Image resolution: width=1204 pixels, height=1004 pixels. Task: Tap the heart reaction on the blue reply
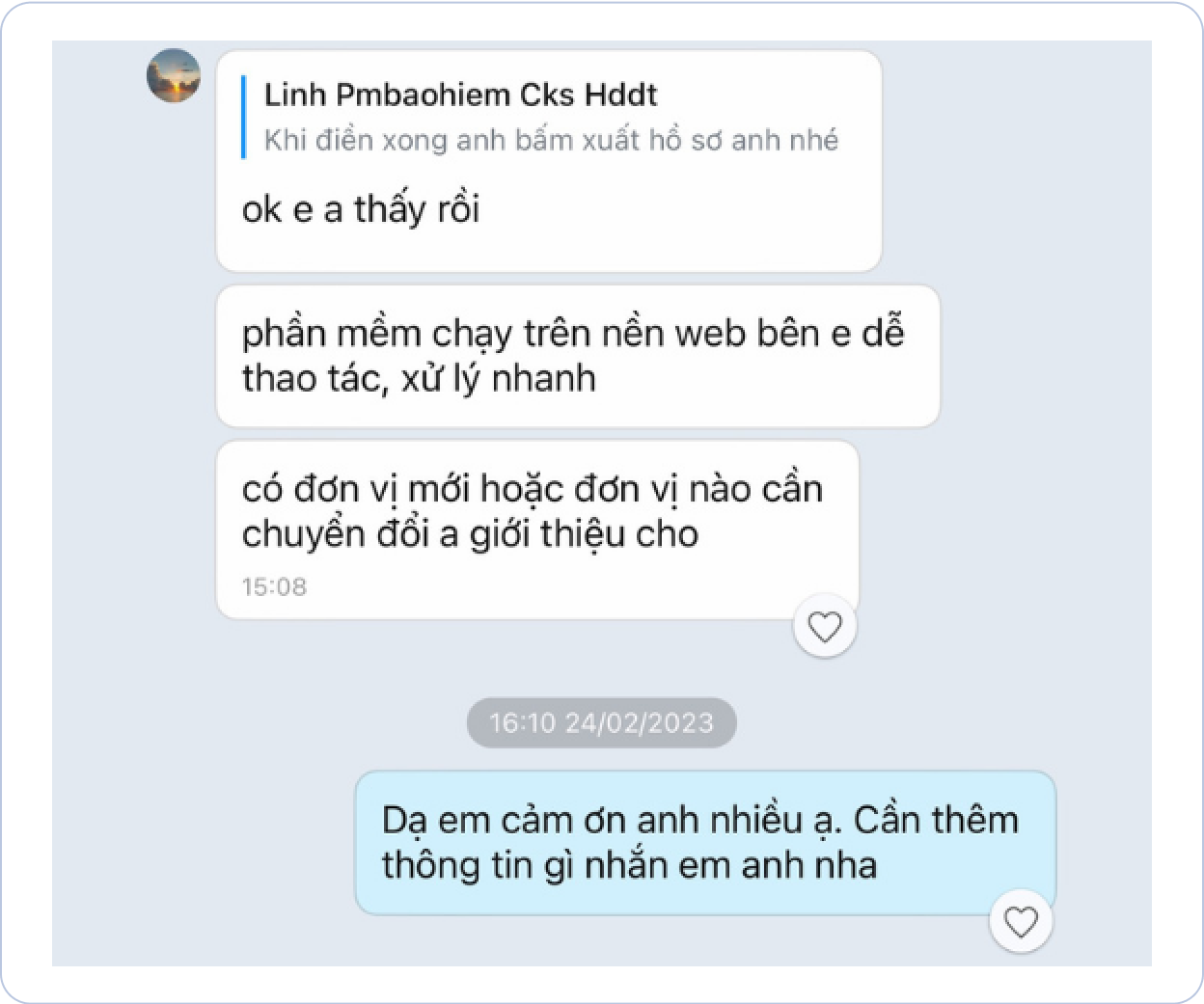point(1021,922)
